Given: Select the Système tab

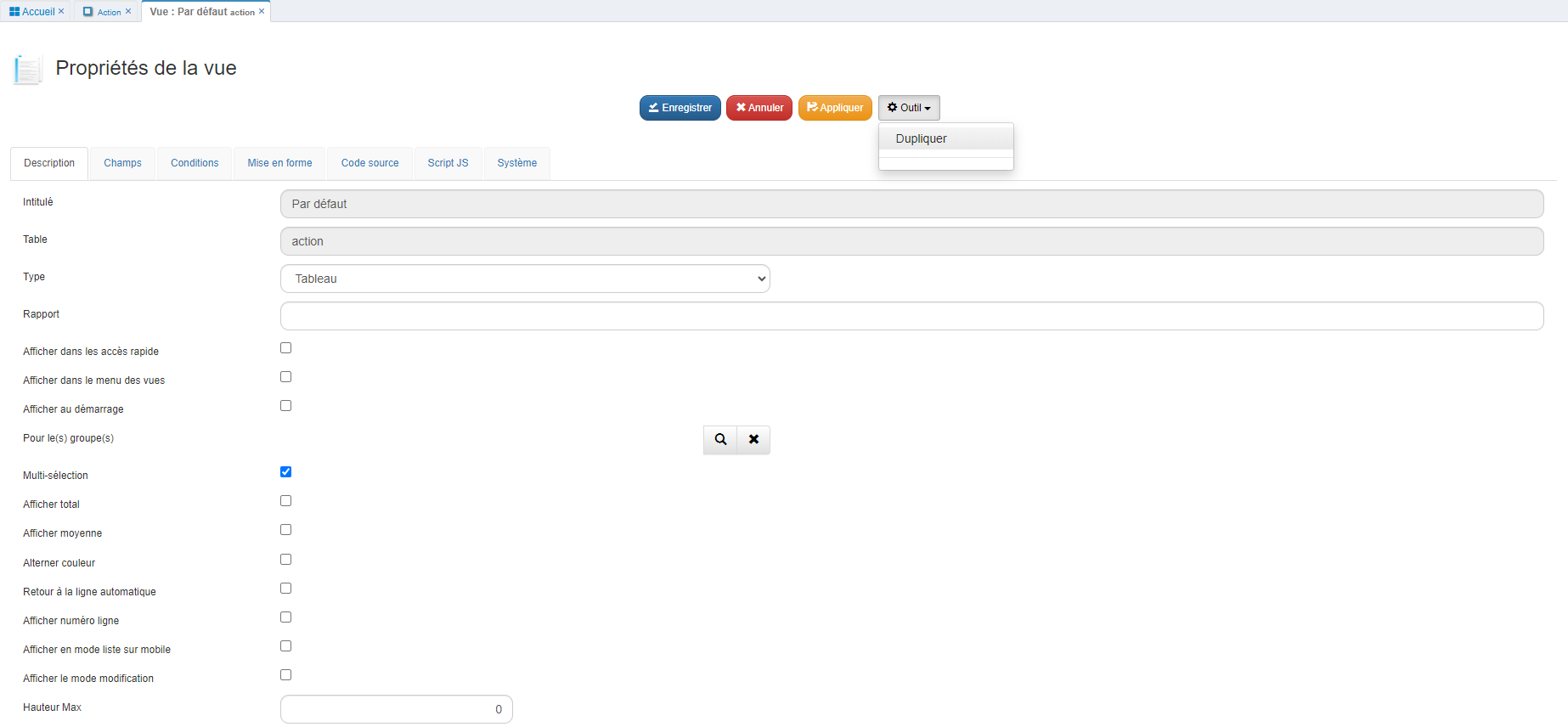Looking at the screenshot, I should (516, 163).
